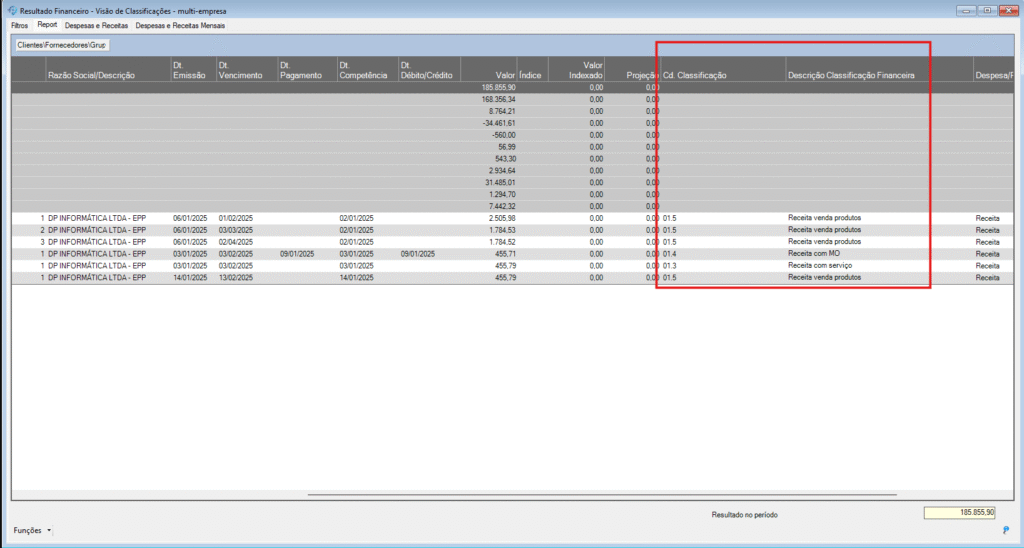Click the Dt. Vencimento column header
The width and height of the screenshot is (1024, 548).
tap(240, 70)
